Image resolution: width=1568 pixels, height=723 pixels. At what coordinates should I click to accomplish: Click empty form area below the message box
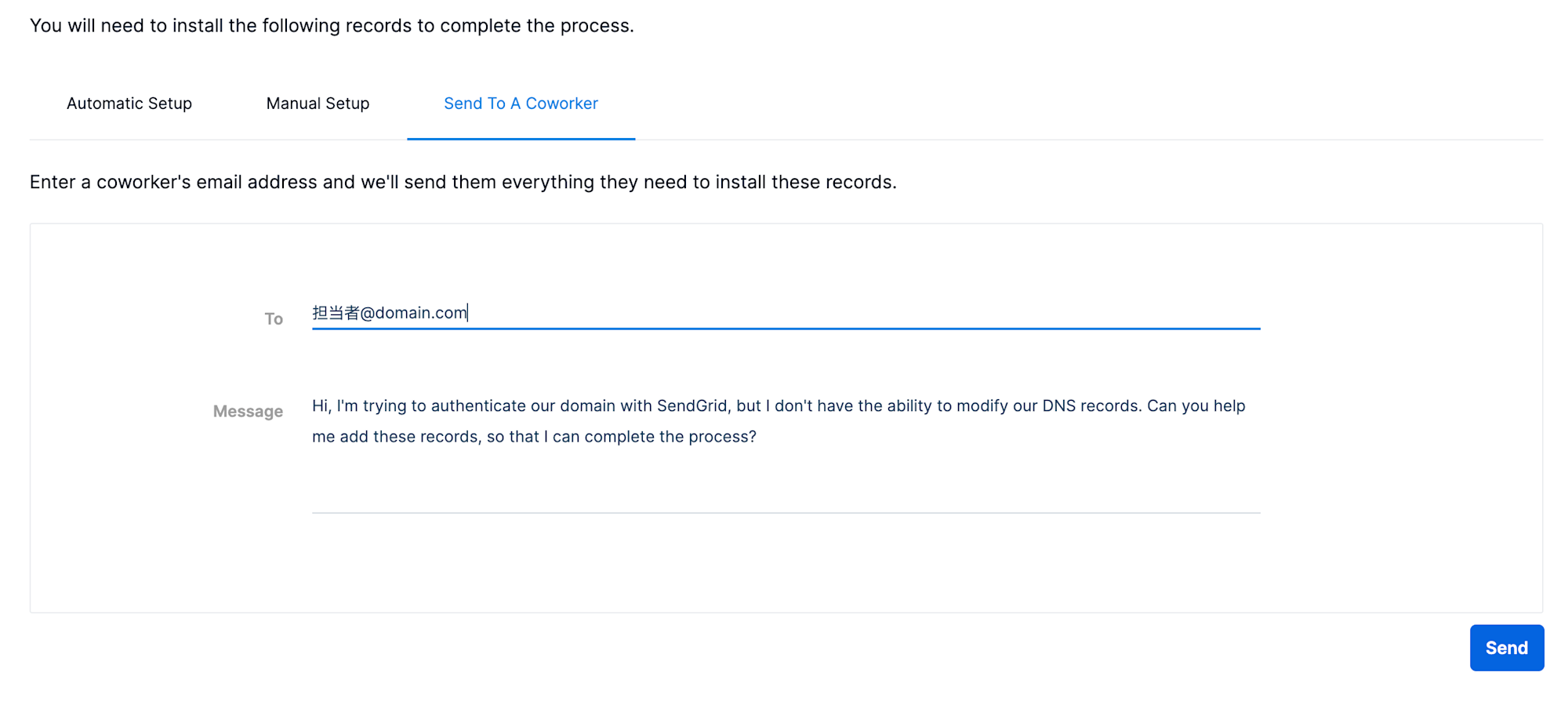tap(784, 565)
